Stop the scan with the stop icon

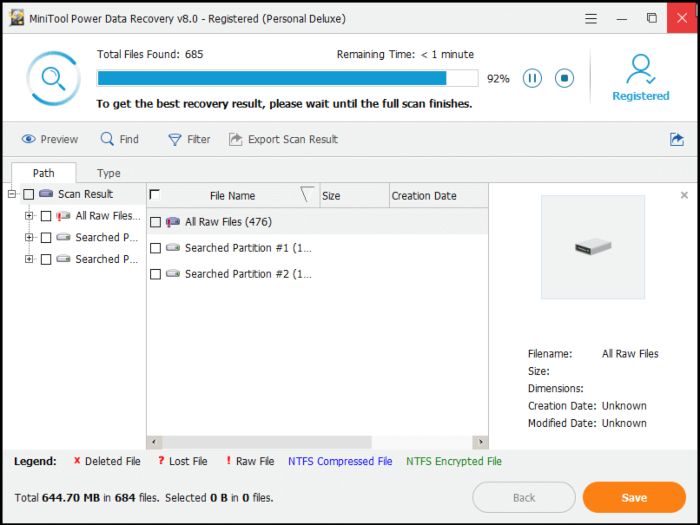564,79
